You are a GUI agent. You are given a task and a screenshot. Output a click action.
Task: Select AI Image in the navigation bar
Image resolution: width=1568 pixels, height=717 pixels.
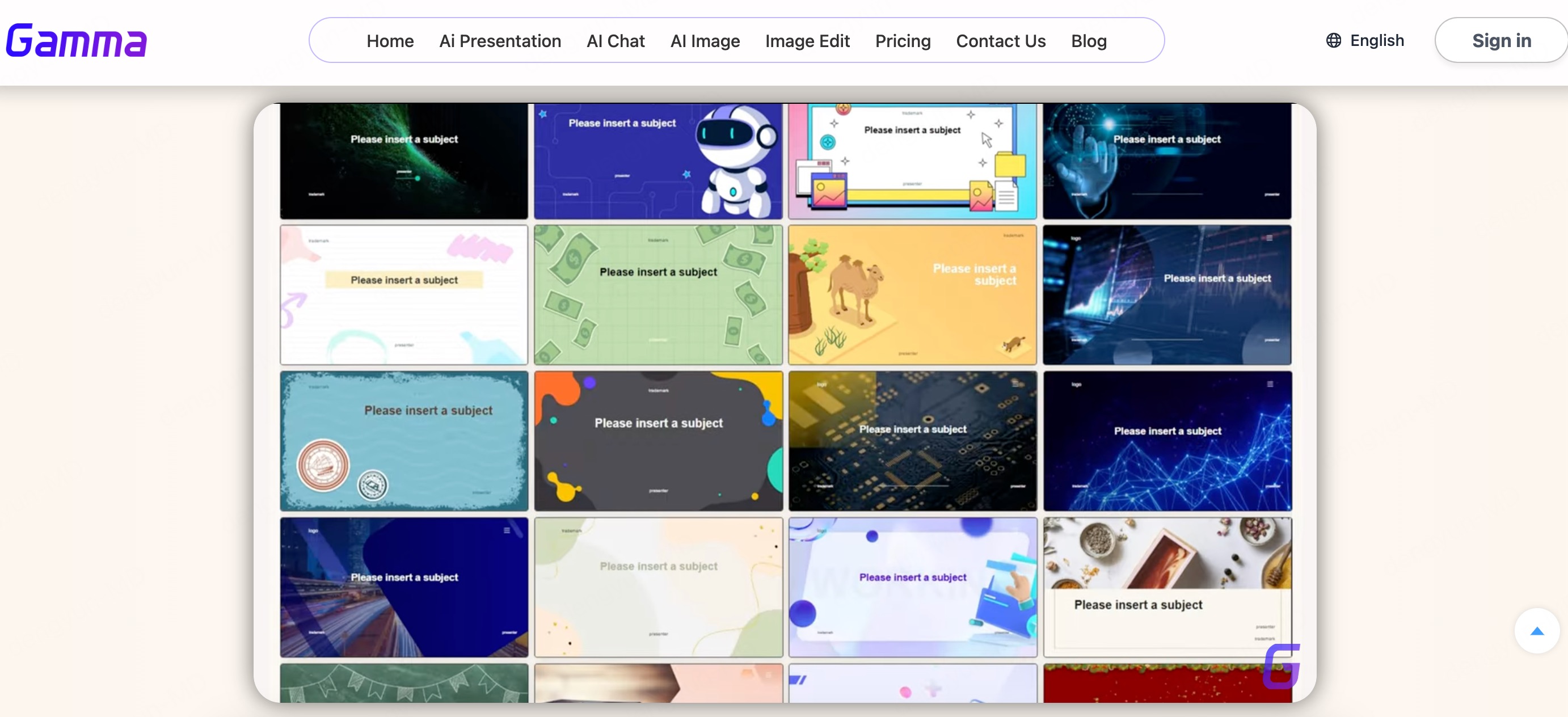(x=704, y=41)
